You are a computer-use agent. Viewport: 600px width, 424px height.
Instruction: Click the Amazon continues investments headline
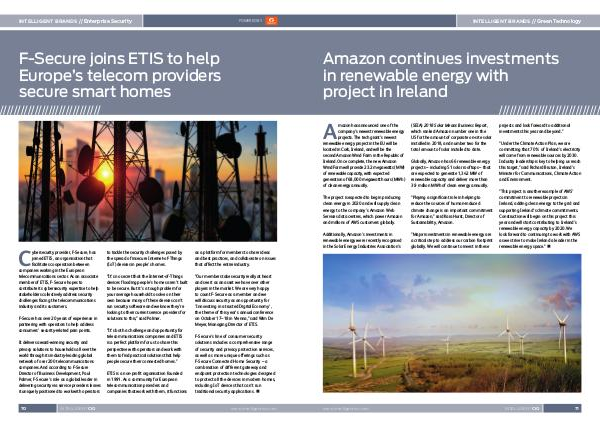[441, 75]
